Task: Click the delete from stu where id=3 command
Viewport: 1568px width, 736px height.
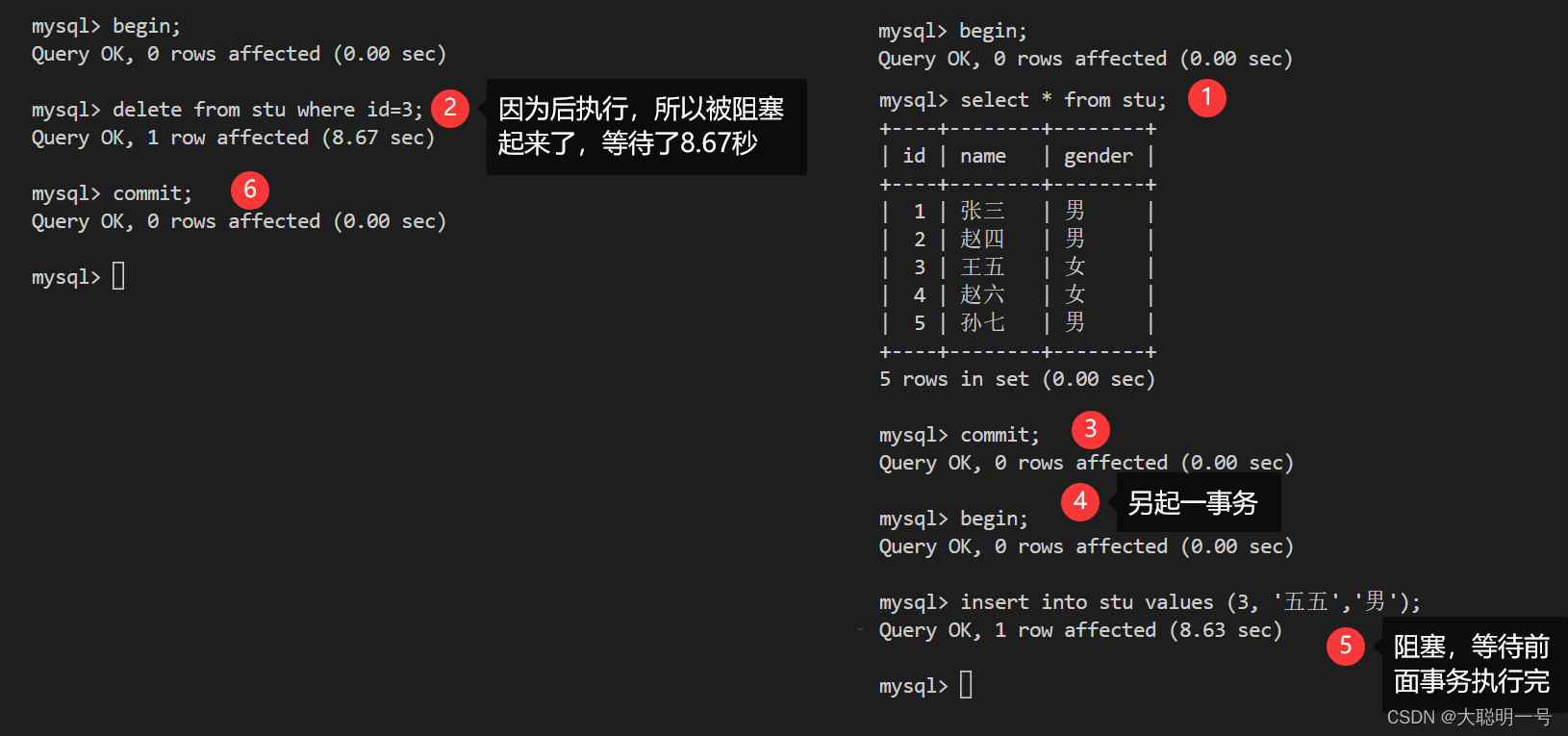Action: point(267,110)
